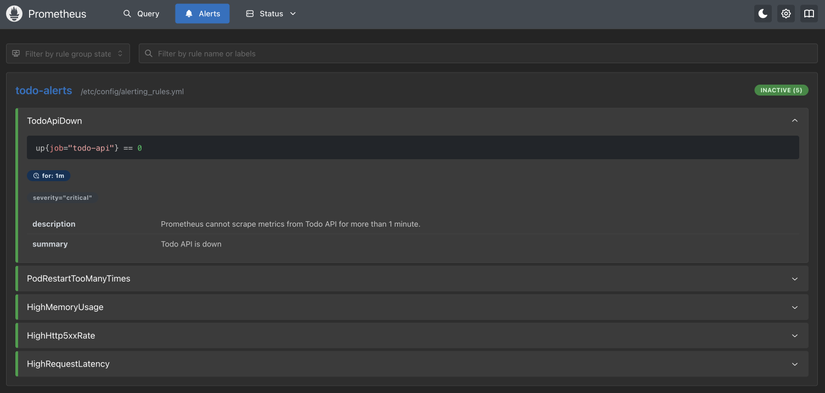Click the /etc/config/alerting_rules.yml path
This screenshot has width=825, height=393.
132,92
